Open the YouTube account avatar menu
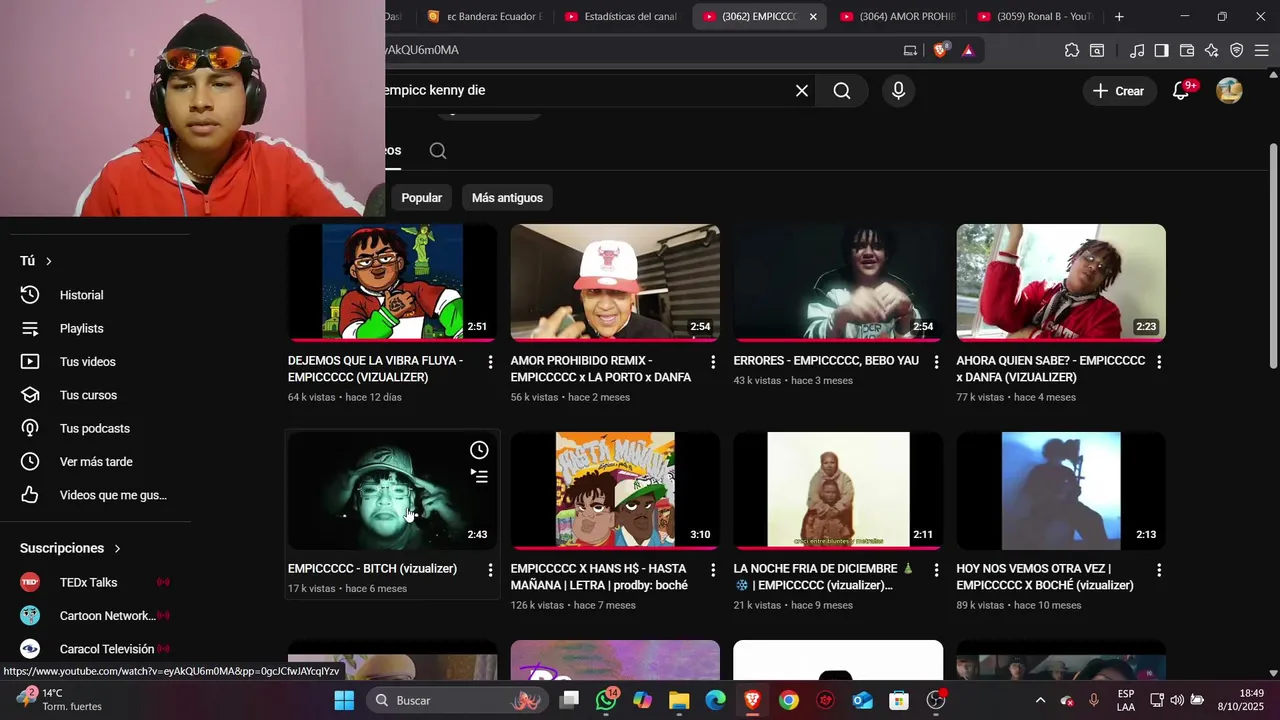This screenshot has width=1280, height=720. tap(1229, 91)
